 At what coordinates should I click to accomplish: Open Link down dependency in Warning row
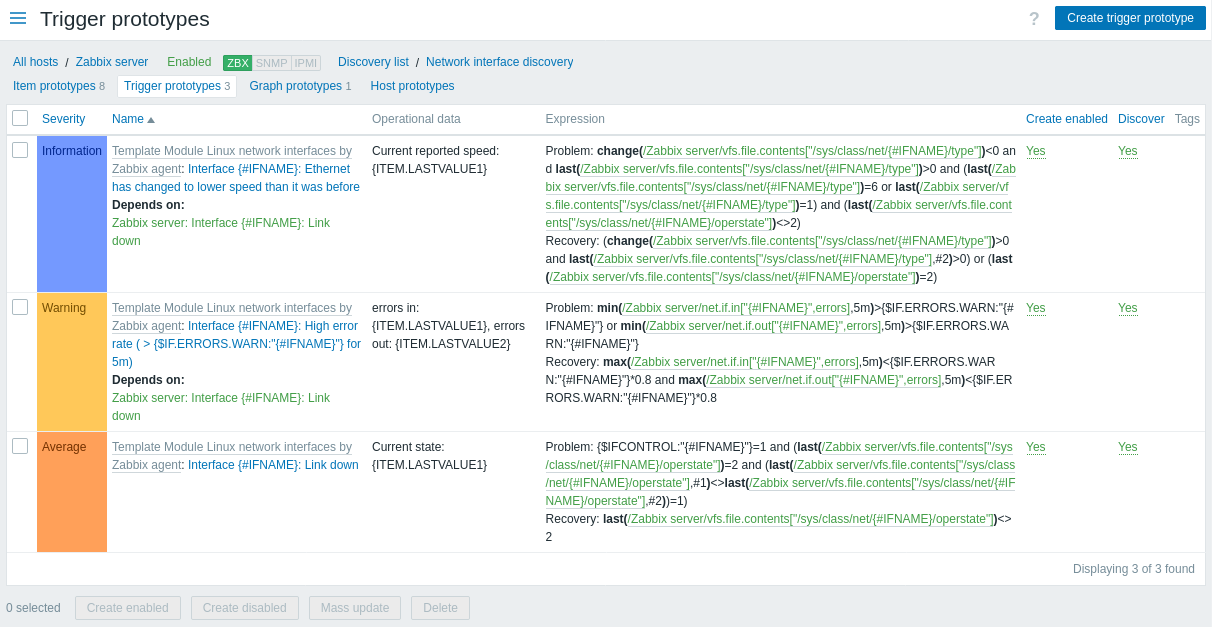tap(221, 407)
